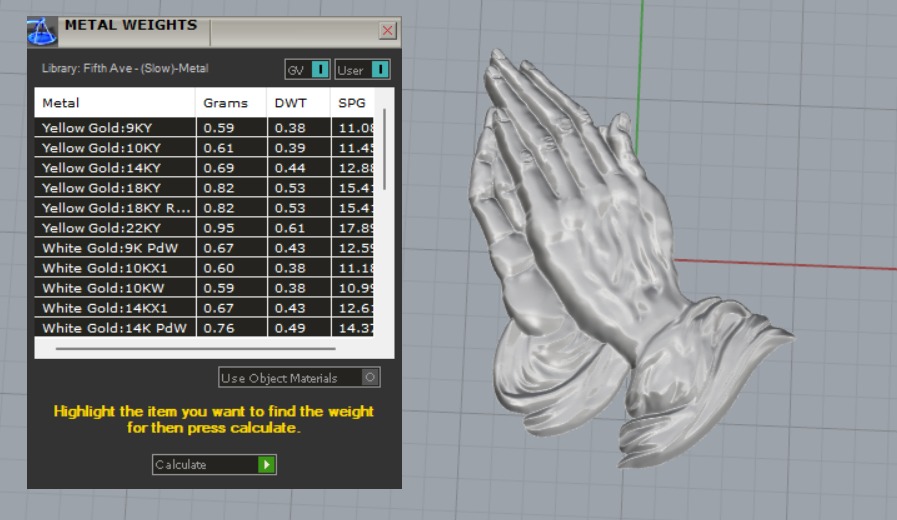Enable Use Object Materials option
Screen dimensions: 897x520
[299, 378]
